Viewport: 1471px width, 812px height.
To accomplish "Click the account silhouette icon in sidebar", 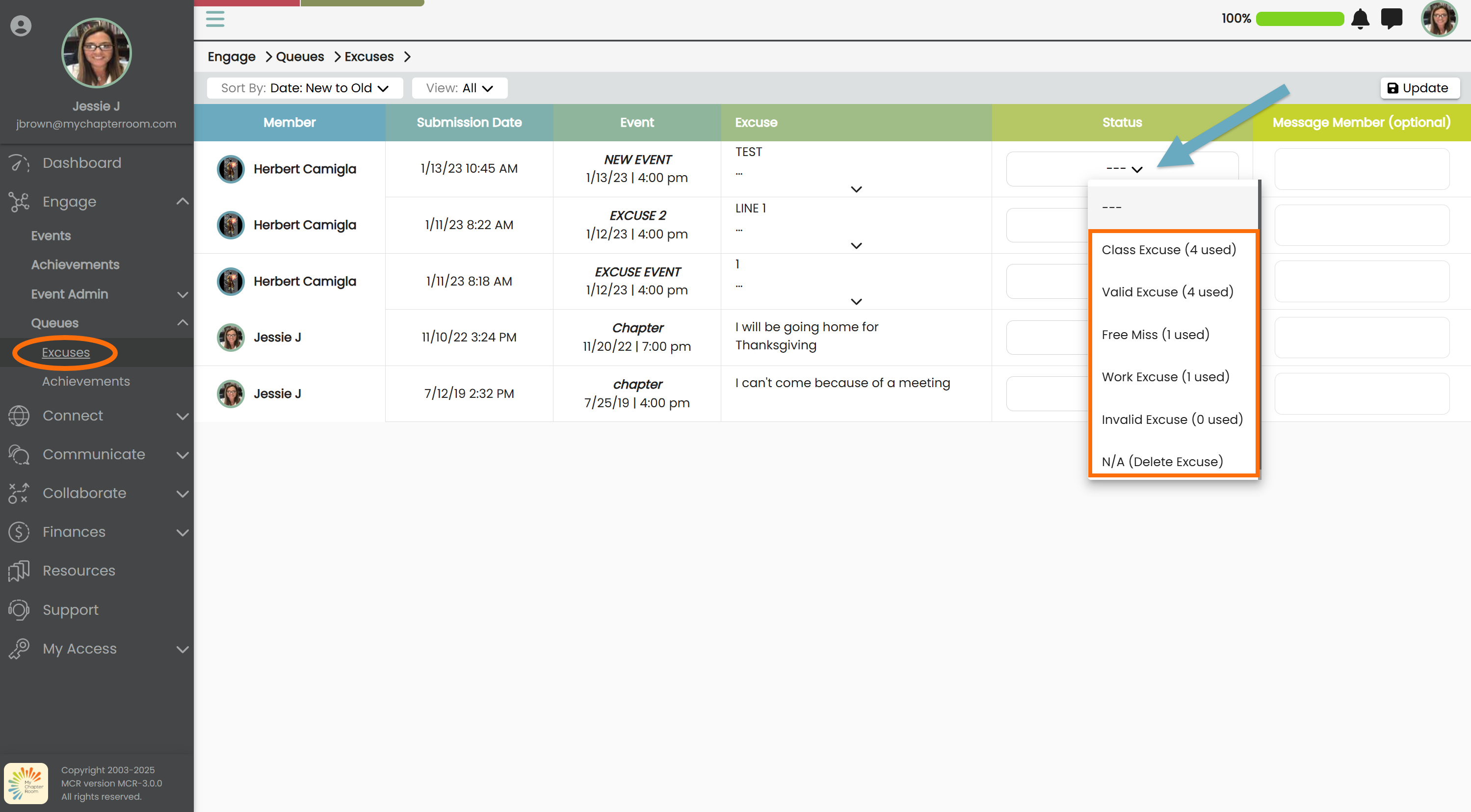I will 21,26.
